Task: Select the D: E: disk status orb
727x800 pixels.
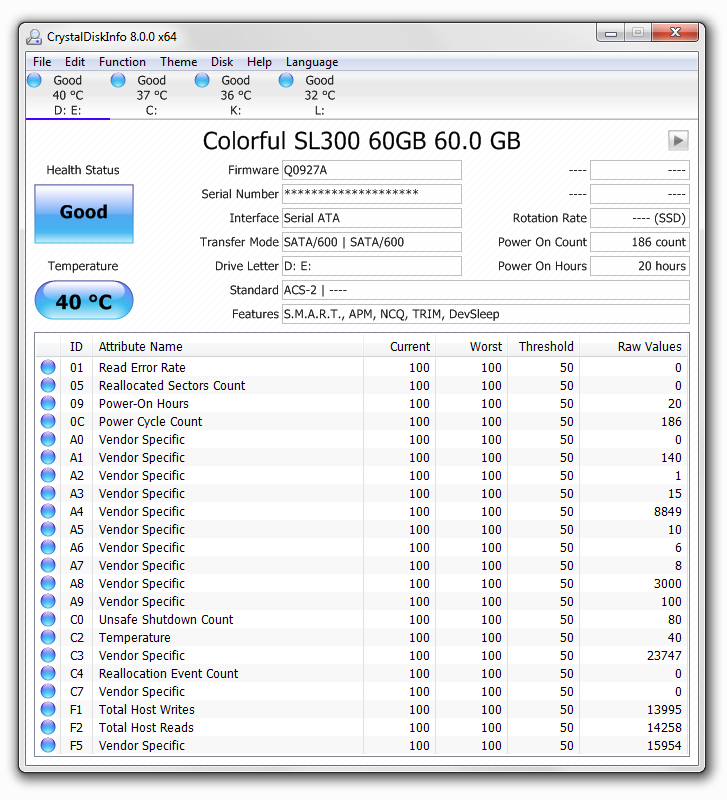Action: 34,80
